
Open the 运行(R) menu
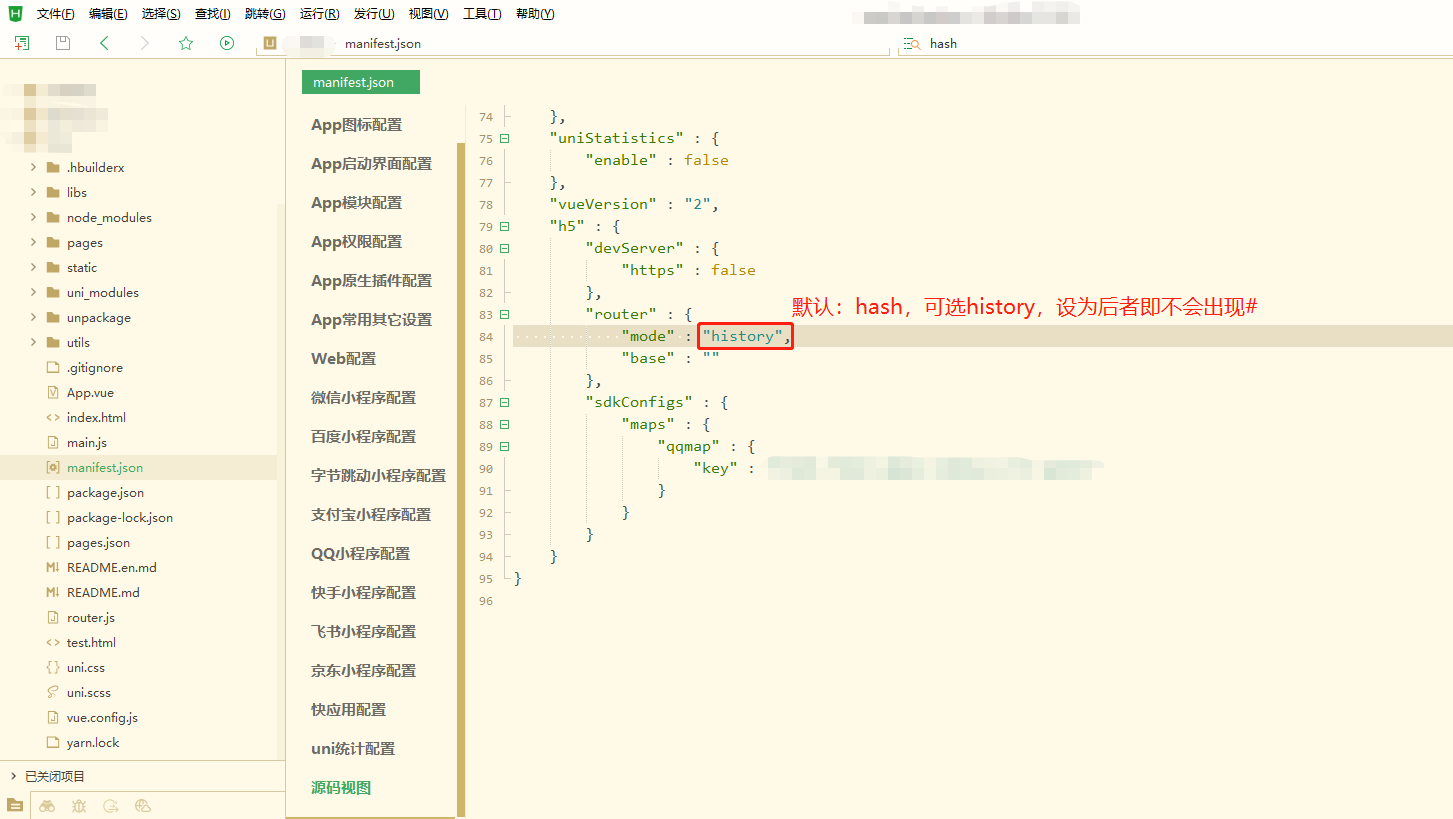coord(319,14)
